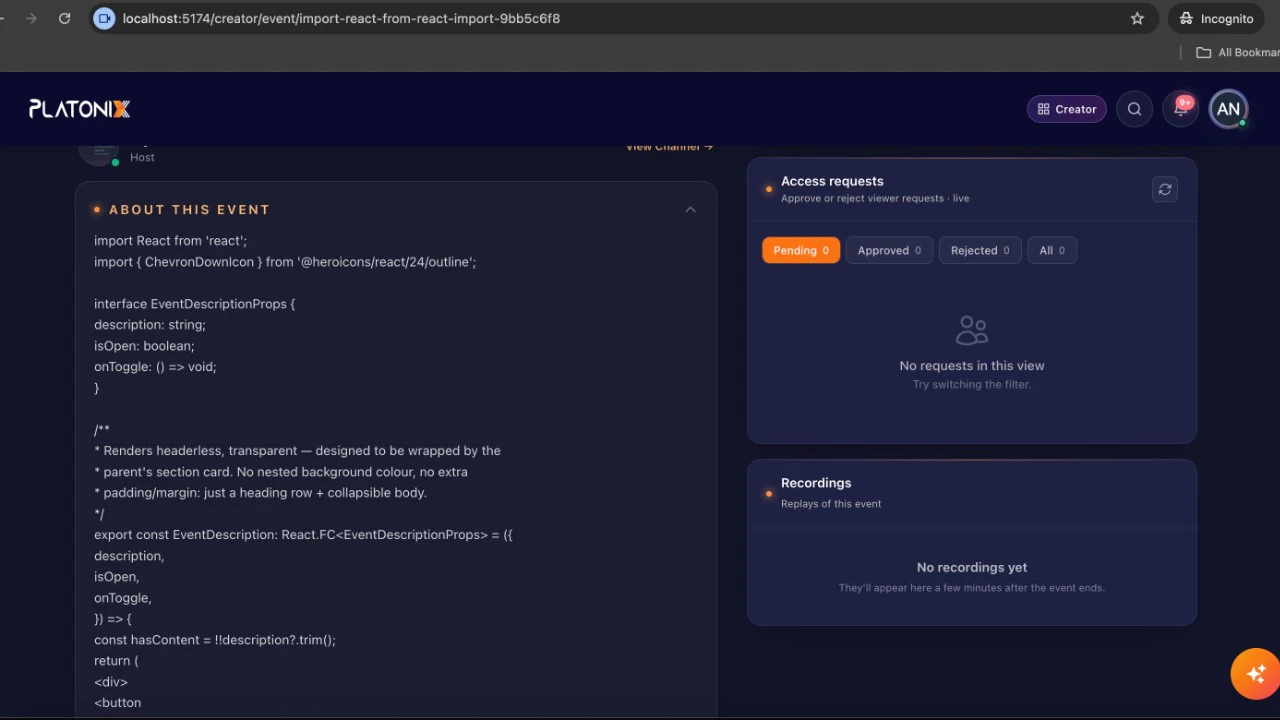The height and width of the screenshot is (720, 1280).
Task: Click the site info icon in address bar
Action: coord(103,18)
